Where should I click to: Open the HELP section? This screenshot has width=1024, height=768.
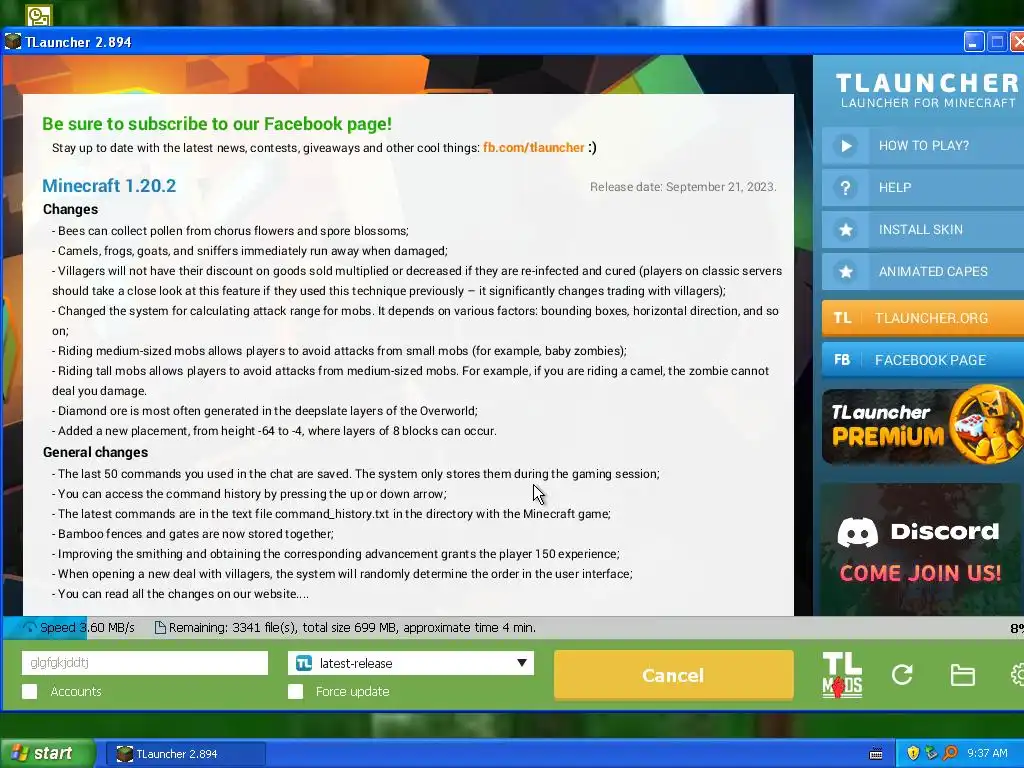pyautogui.click(x=922, y=187)
